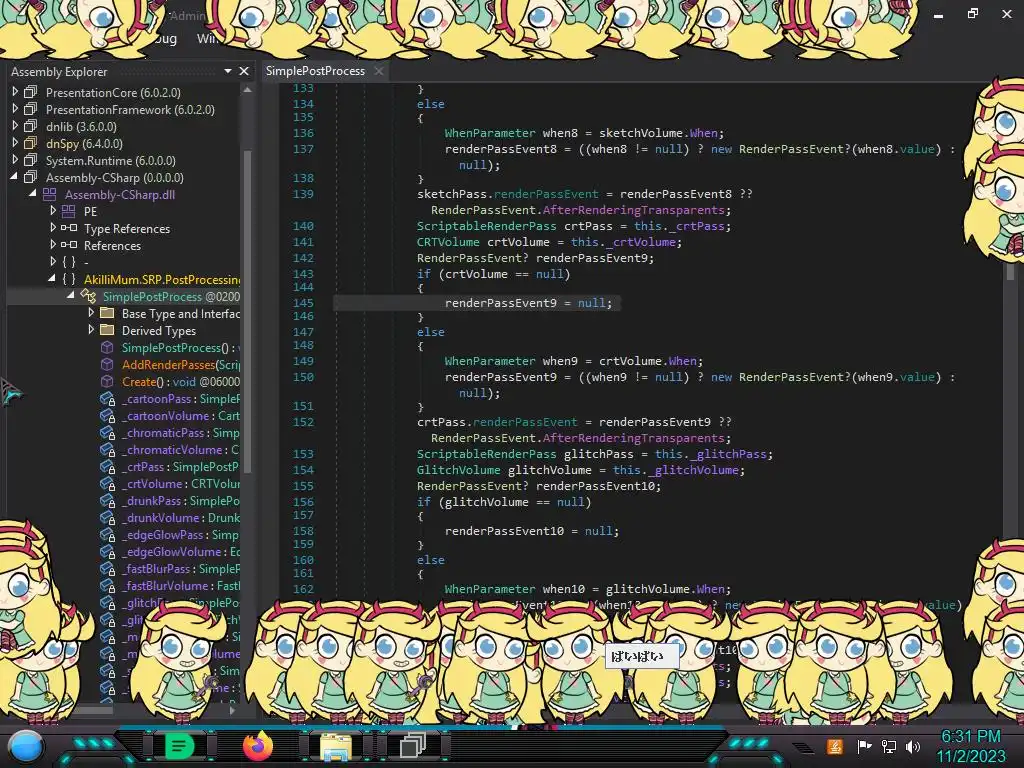The width and height of the screenshot is (1024, 768).
Task: Expand the PresentationCore (6.0.2.0) assembly
Action: pos(15,92)
